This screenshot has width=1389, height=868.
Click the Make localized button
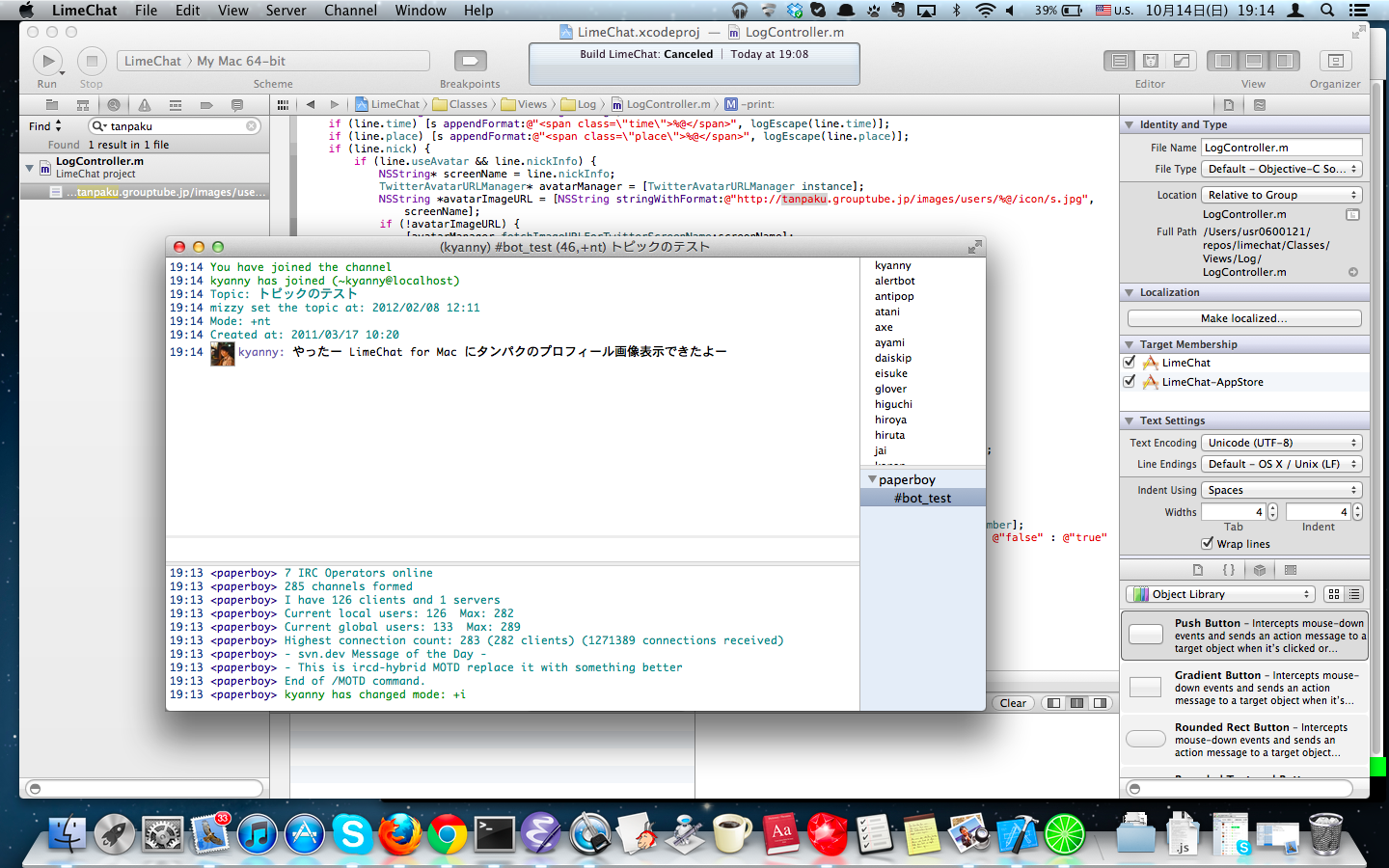coord(1244,318)
